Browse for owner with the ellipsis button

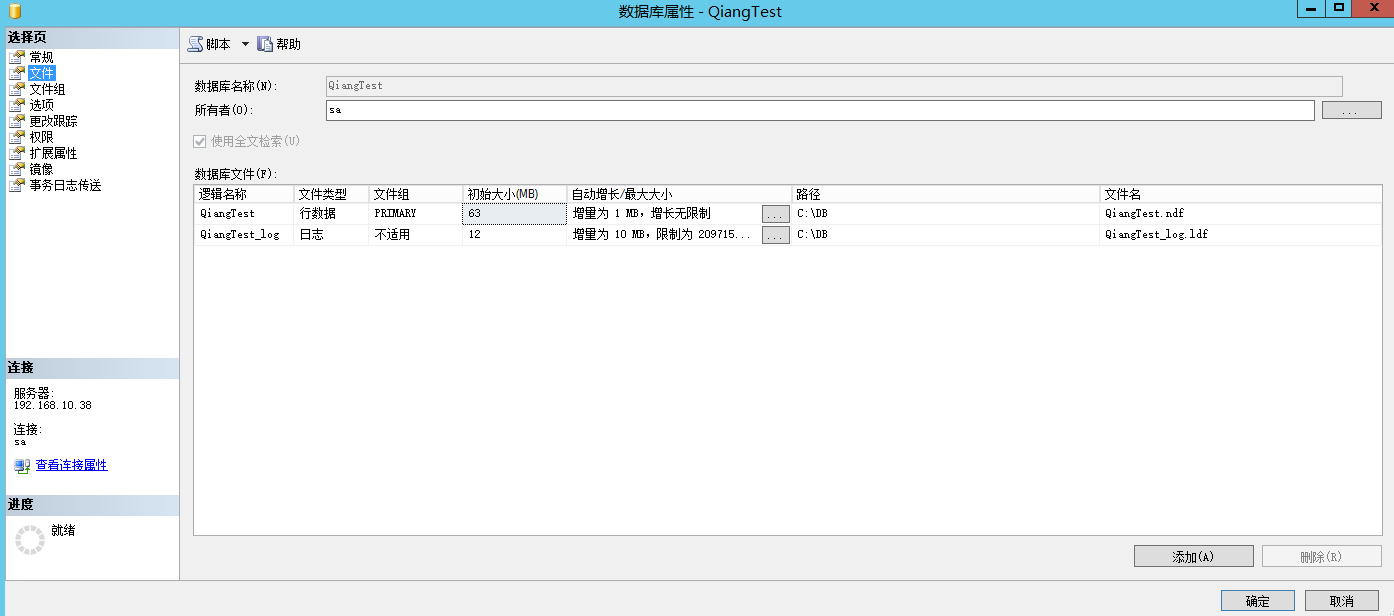pyautogui.click(x=1351, y=111)
